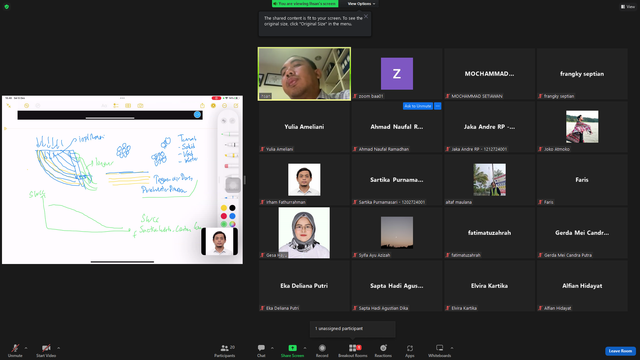The image size is (640, 360).
Task: Open the Participants panel
Action: pyautogui.click(x=225, y=350)
